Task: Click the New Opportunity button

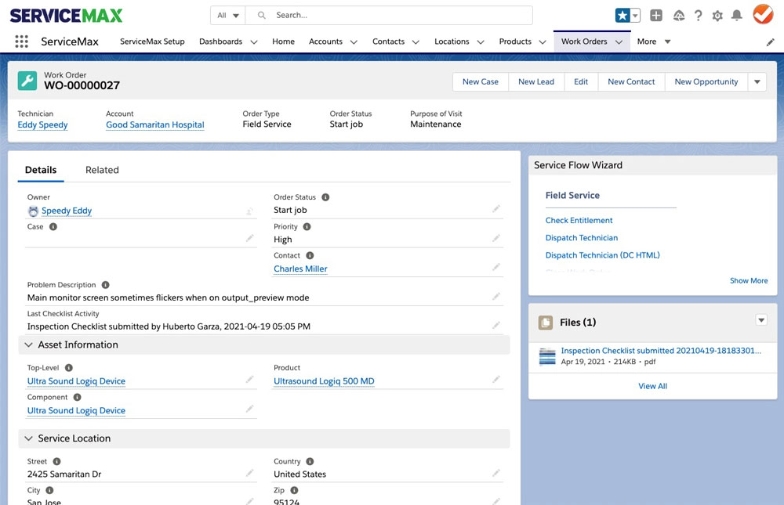Action: (706, 82)
